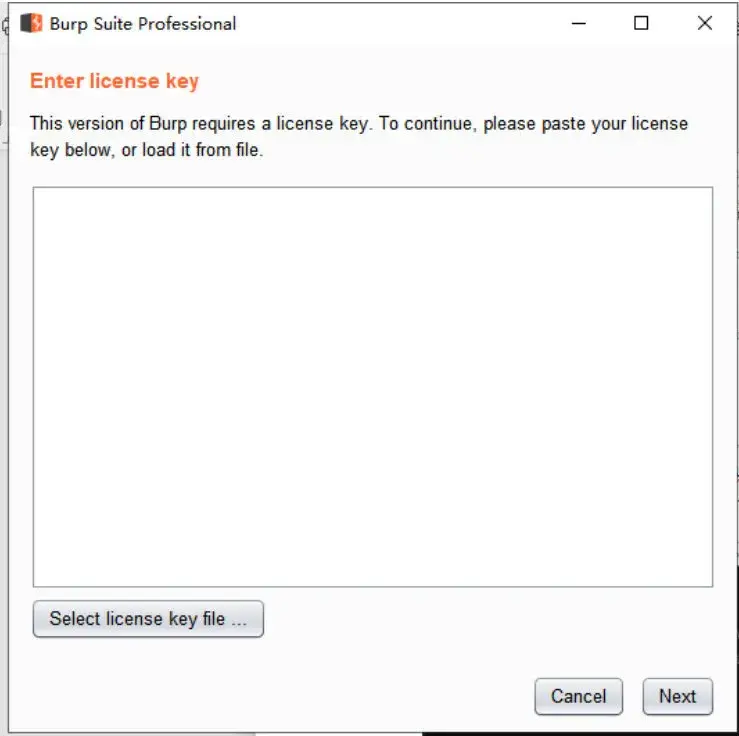Click the orange 'Enter license key' heading
This screenshot has width=739, height=736.
(x=114, y=81)
